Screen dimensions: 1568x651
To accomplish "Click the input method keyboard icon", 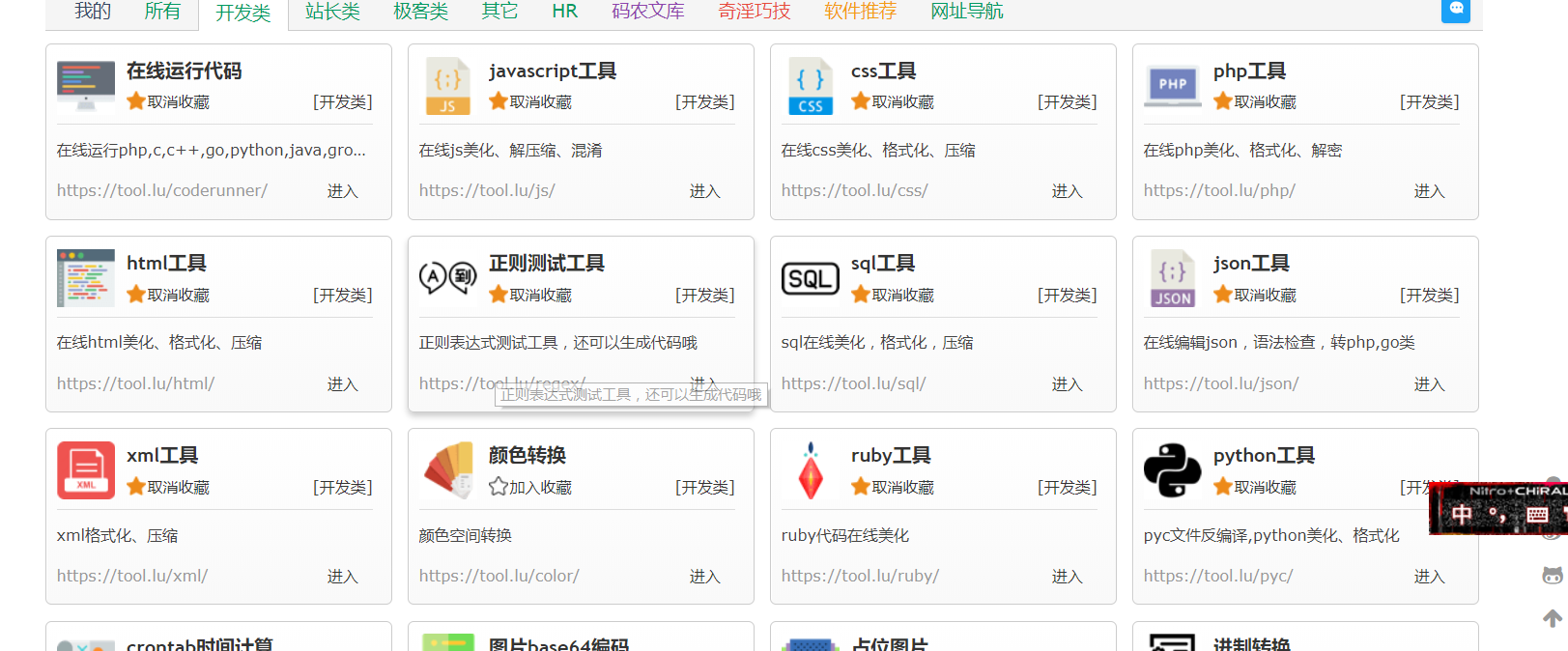I will [x=1537, y=515].
